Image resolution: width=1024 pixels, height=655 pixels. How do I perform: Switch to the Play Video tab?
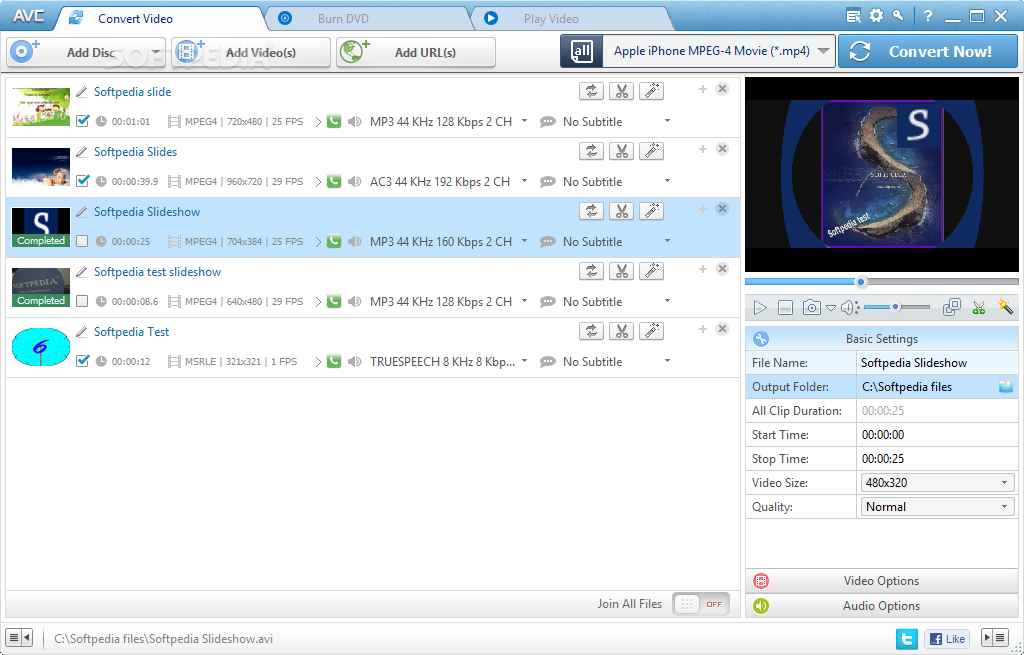coord(551,18)
